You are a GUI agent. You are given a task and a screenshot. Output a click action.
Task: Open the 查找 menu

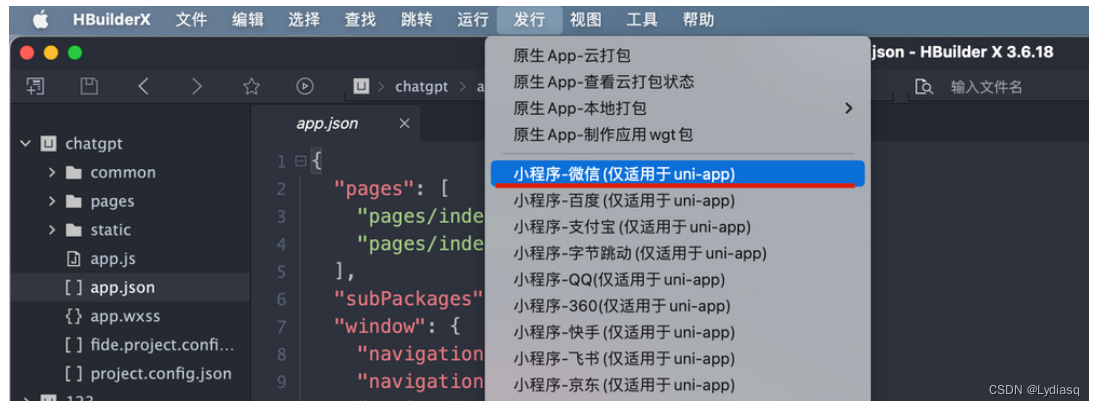click(x=361, y=20)
